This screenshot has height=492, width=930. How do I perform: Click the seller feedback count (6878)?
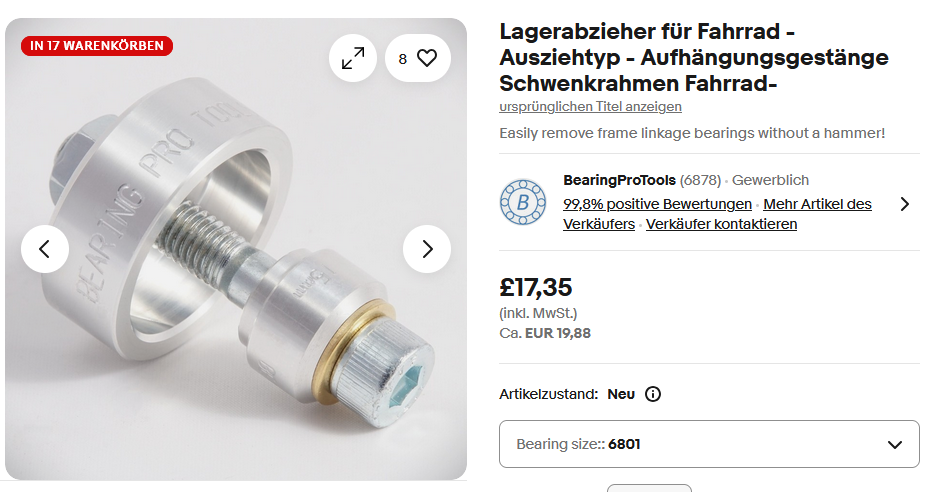pyautogui.click(x=700, y=180)
